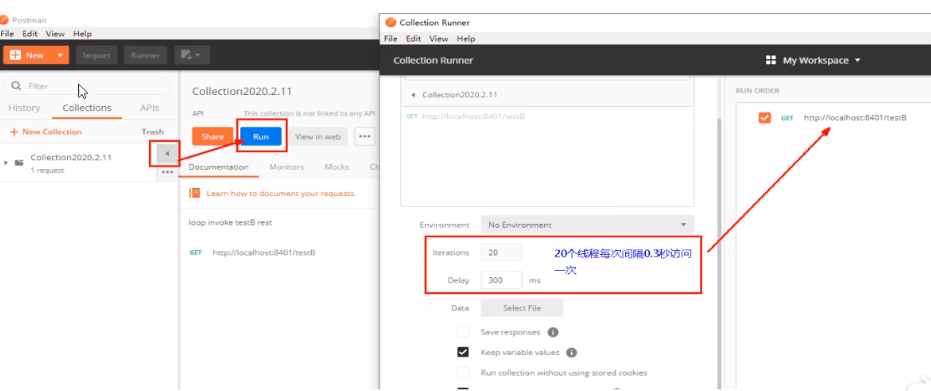The height and width of the screenshot is (391, 931).
Task: Toggle the Save responses checkbox
Action: pos(463,332)
